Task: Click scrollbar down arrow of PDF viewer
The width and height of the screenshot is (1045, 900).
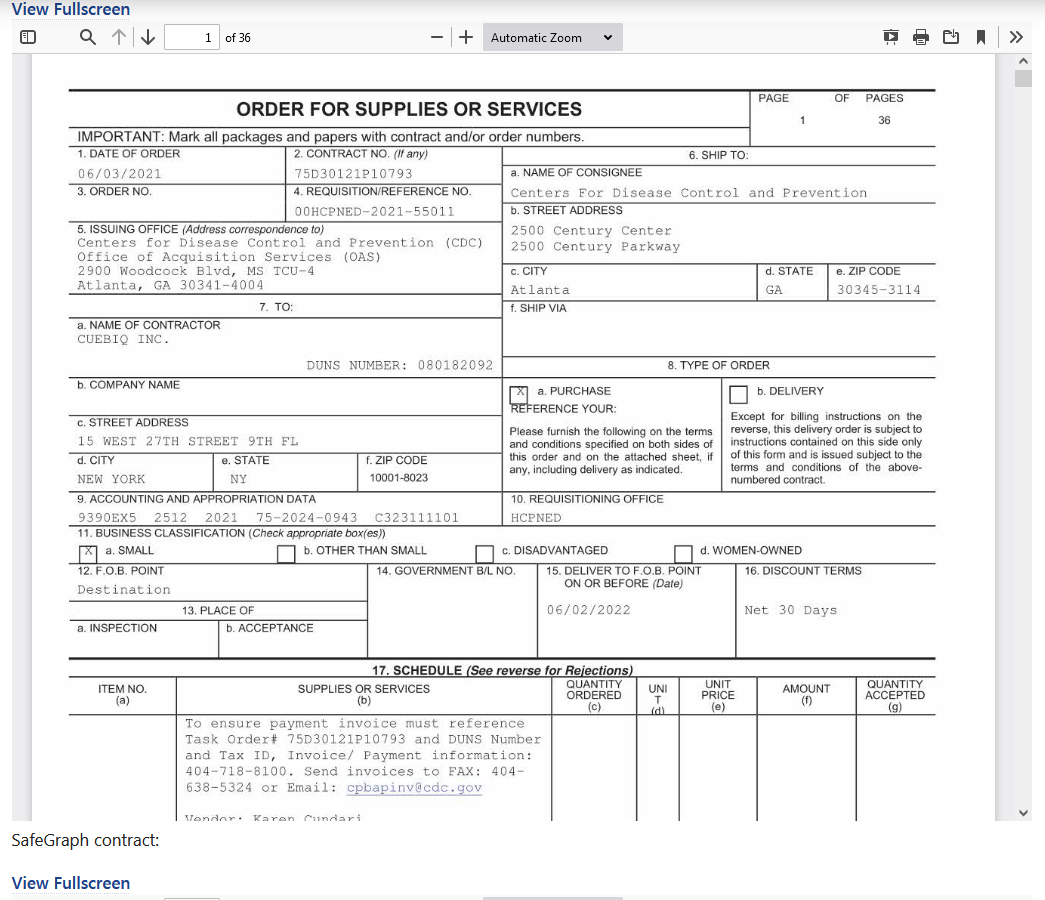Action: [1024, 813]
